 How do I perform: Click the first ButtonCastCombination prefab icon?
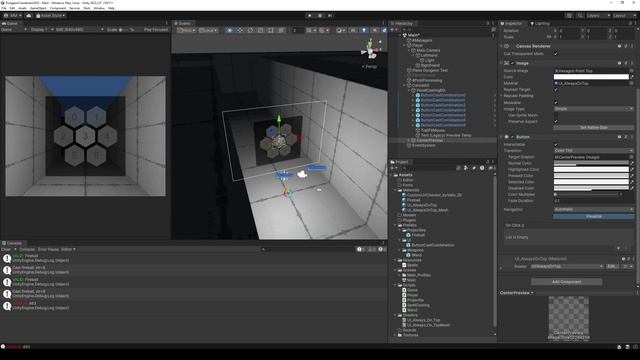point(418,95)
